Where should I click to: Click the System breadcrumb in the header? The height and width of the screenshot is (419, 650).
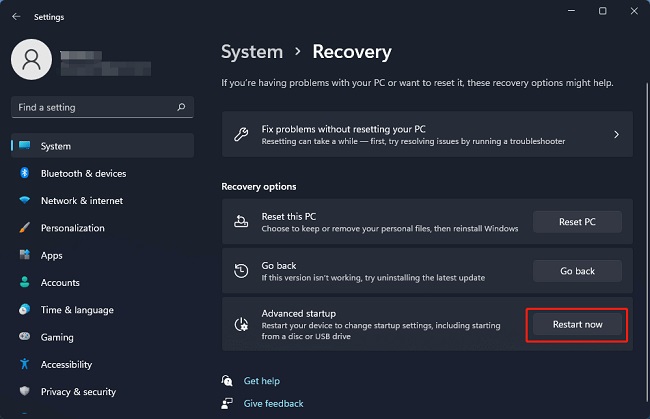click(x=251, y=51)
